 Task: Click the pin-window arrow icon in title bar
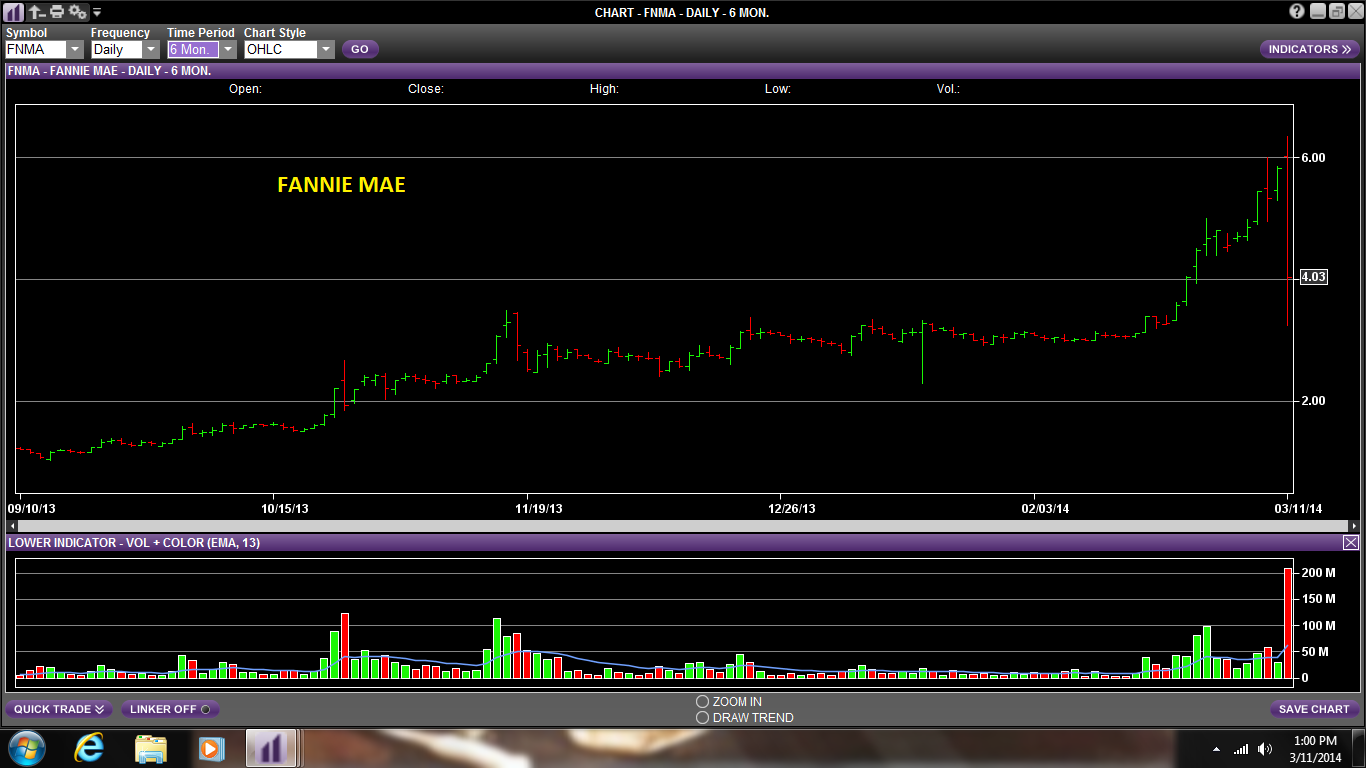click(37, 12)
